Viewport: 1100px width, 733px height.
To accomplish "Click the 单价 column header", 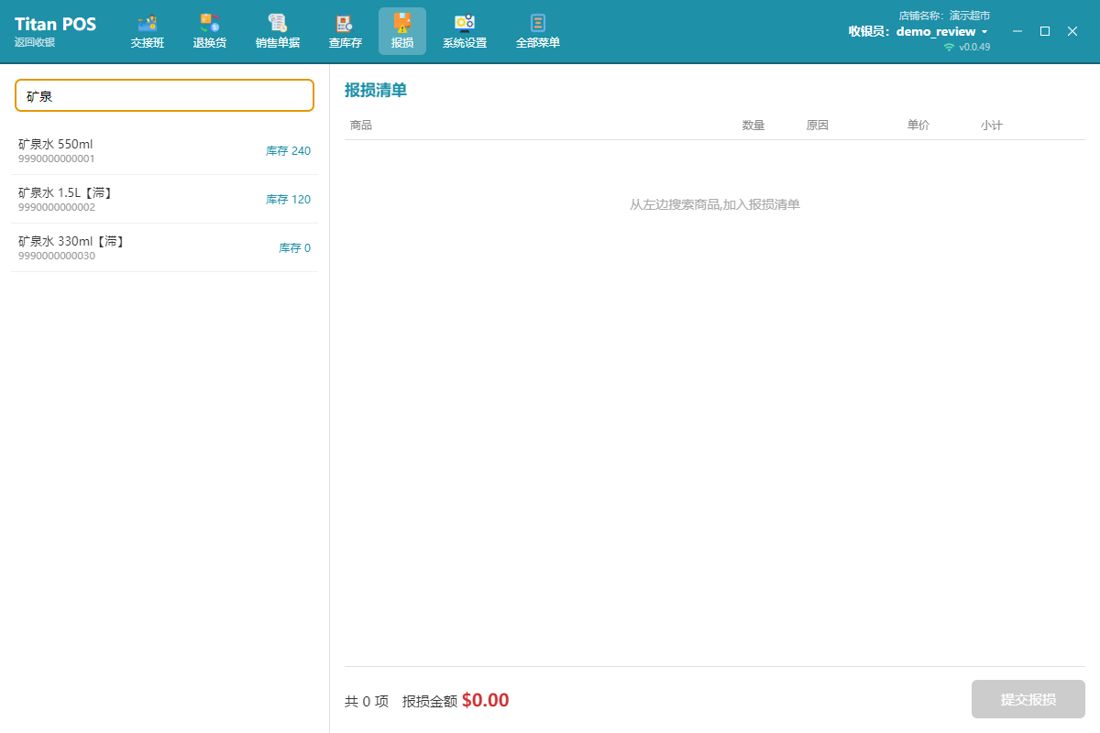I will click(x=918, y=125).
